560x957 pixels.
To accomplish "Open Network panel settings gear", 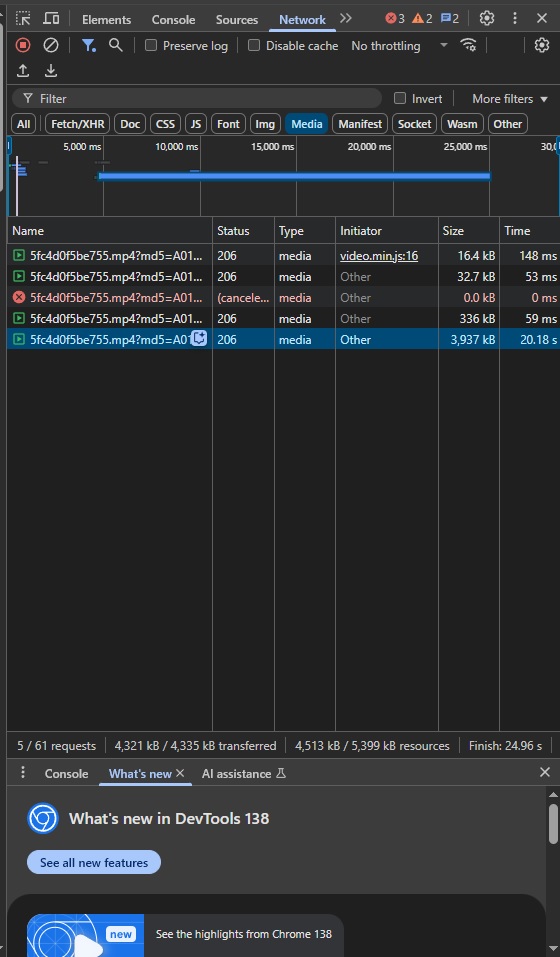I will 542,45.
